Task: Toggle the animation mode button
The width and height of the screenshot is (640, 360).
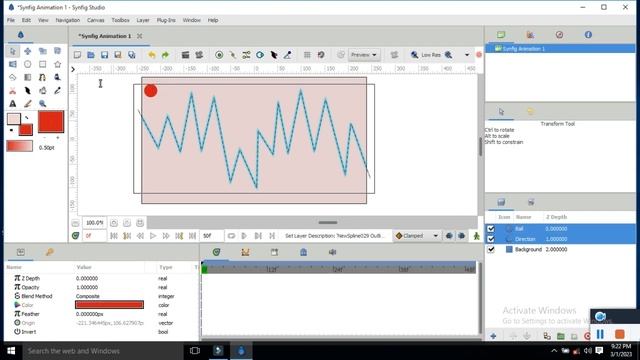Action: tap(476, 236)
